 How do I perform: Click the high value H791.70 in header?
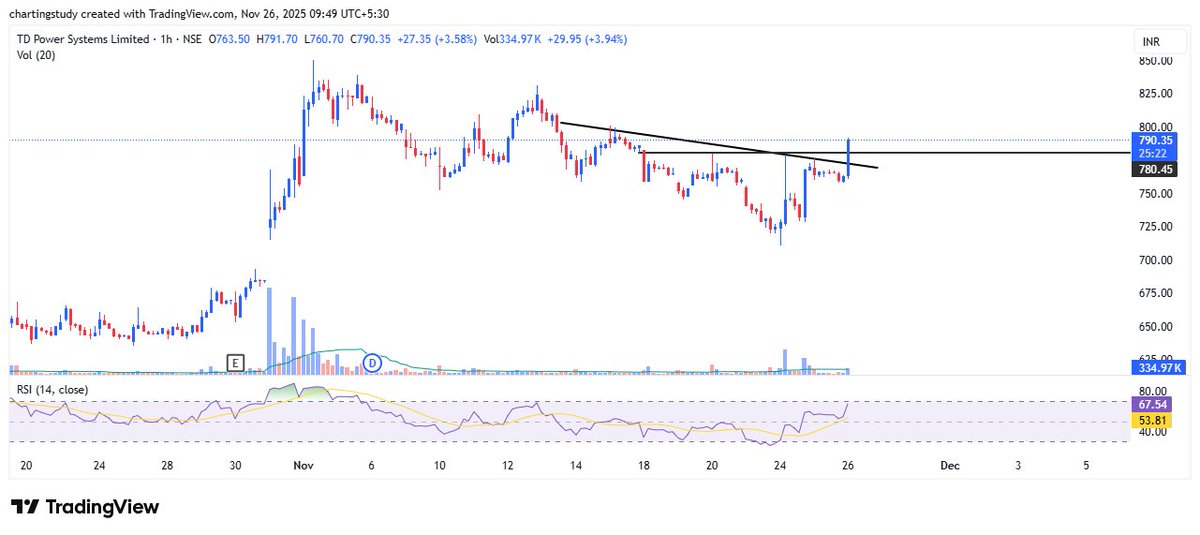click(x=277, y=42)
